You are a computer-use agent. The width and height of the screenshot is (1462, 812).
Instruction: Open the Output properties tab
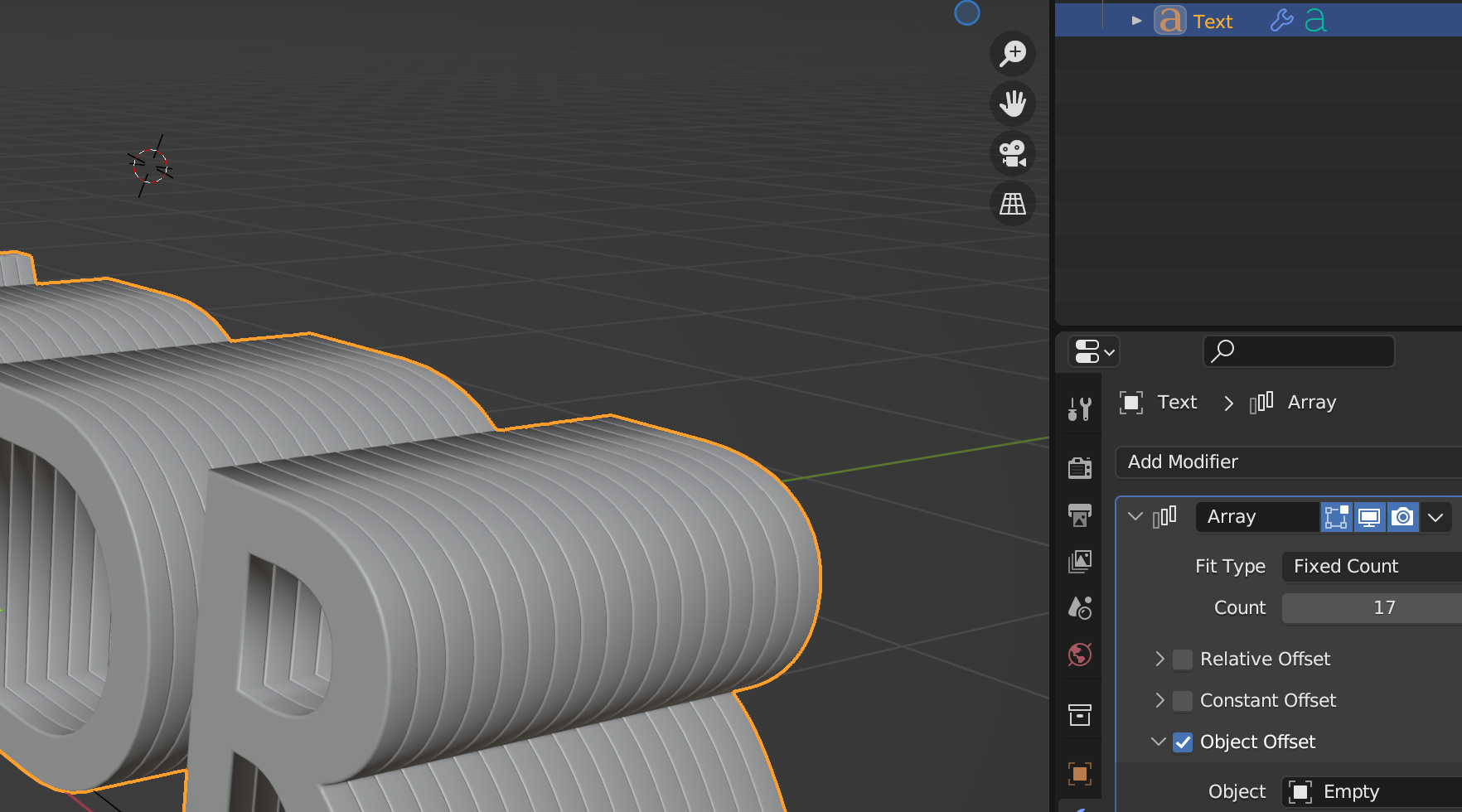[1079, 515]
